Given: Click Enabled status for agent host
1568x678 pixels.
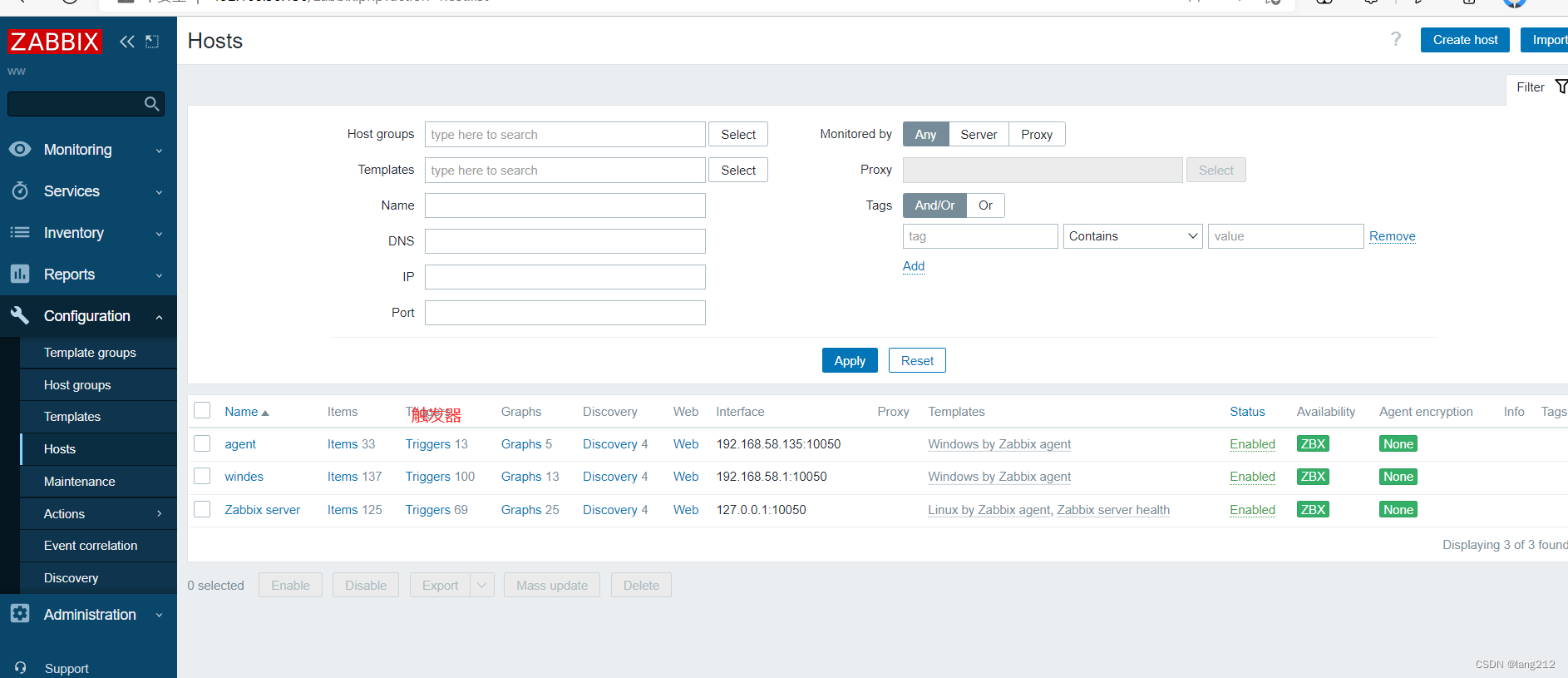Looking at the screenshot, I should click(x=1252, y=444).
